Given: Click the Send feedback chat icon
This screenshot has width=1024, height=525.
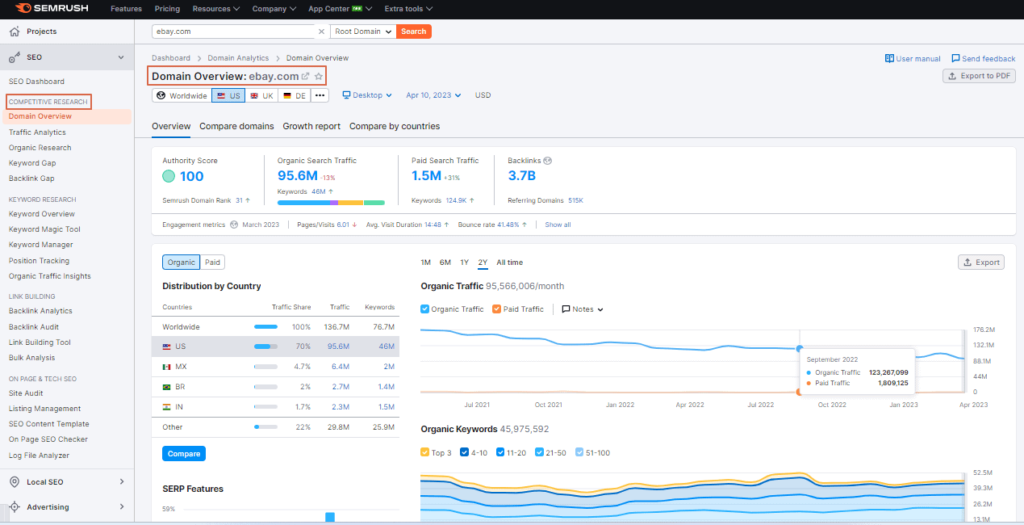Looking at the screenshot, I should click(x=956, y=58).
